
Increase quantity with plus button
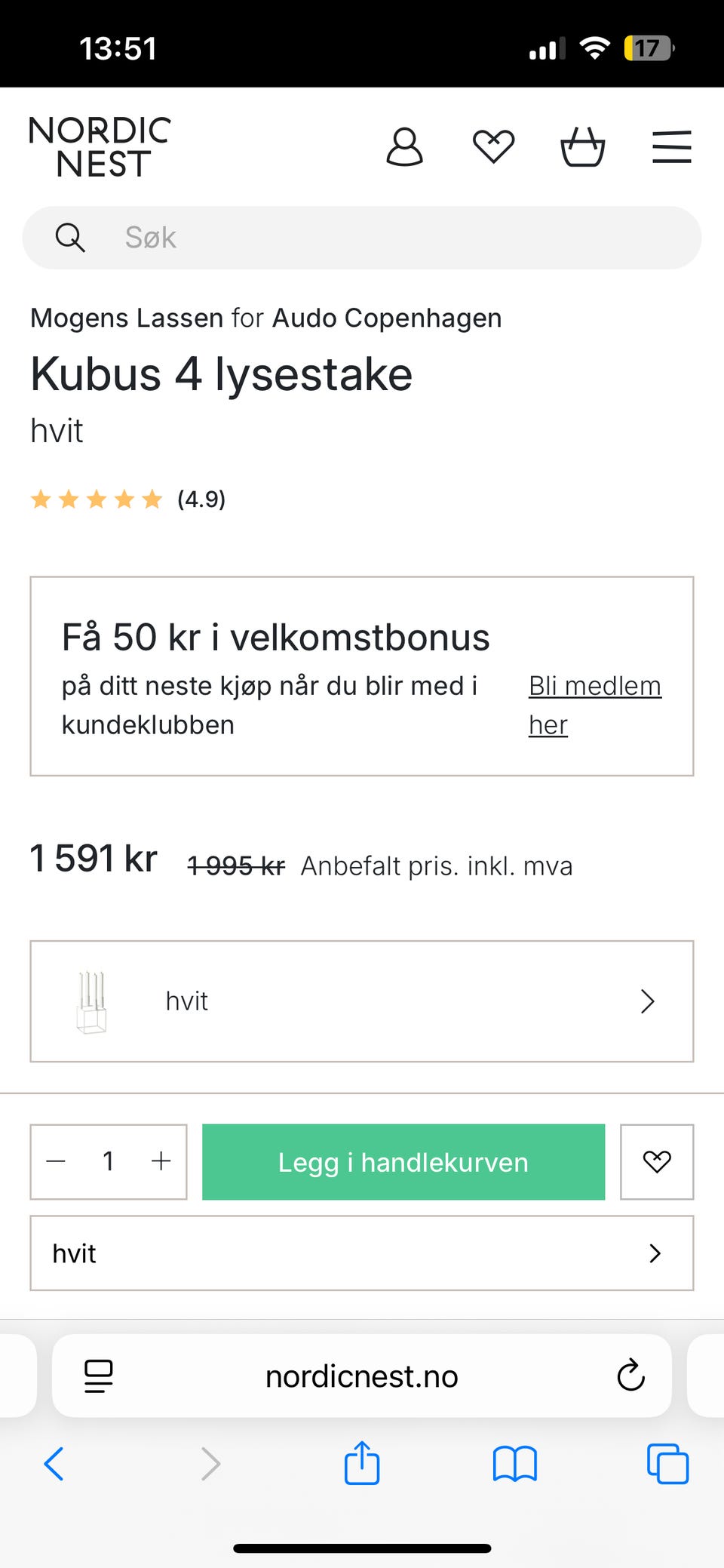(161, 1161)
